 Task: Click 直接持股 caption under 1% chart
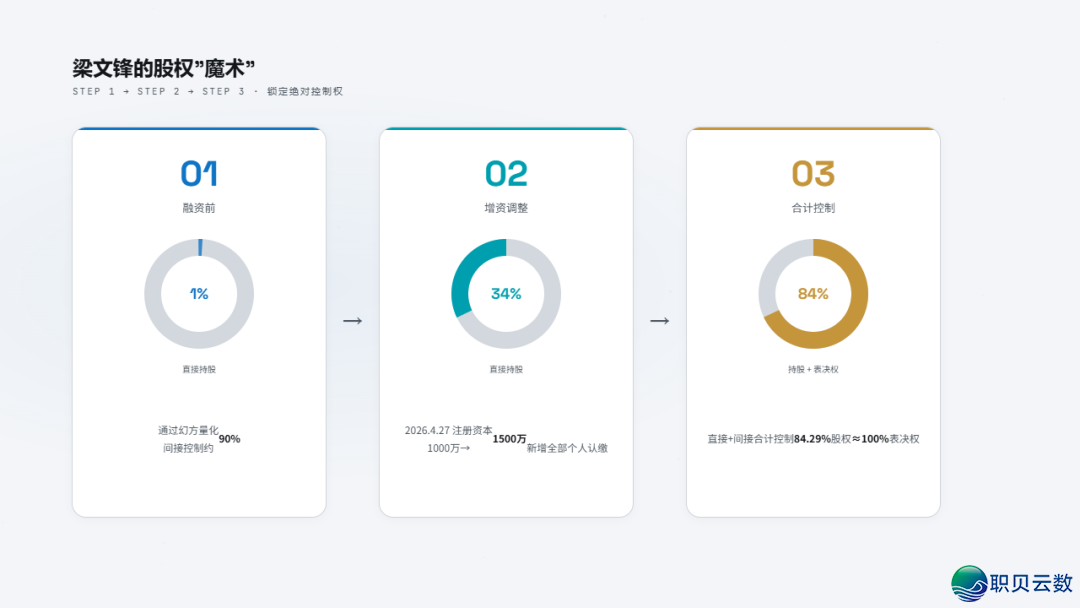tap(199, 370)
